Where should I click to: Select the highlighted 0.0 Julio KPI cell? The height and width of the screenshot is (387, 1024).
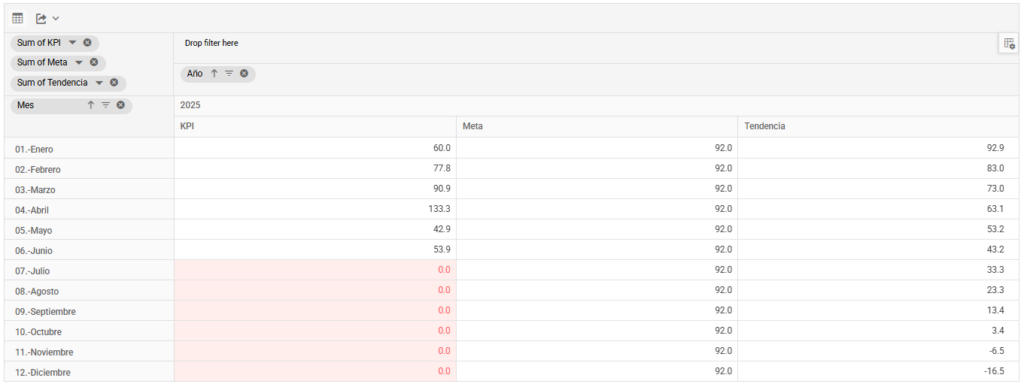point(315,270)
